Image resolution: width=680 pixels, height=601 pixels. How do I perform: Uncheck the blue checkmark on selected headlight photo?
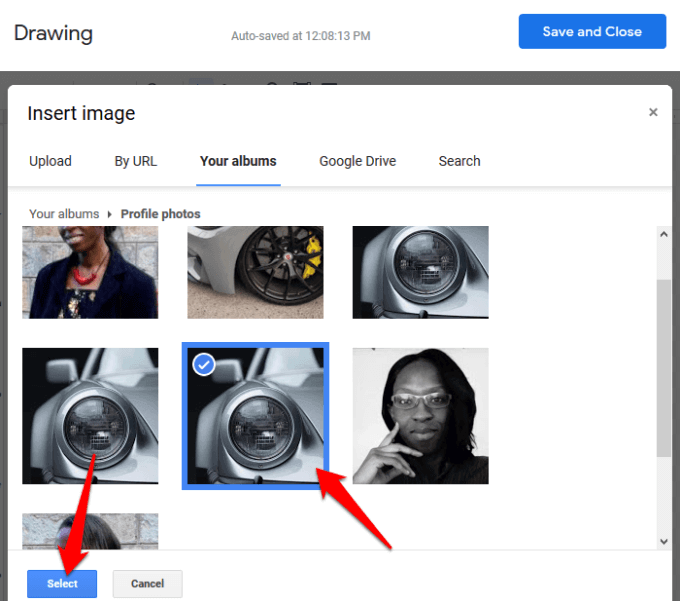tap(204, 364)
